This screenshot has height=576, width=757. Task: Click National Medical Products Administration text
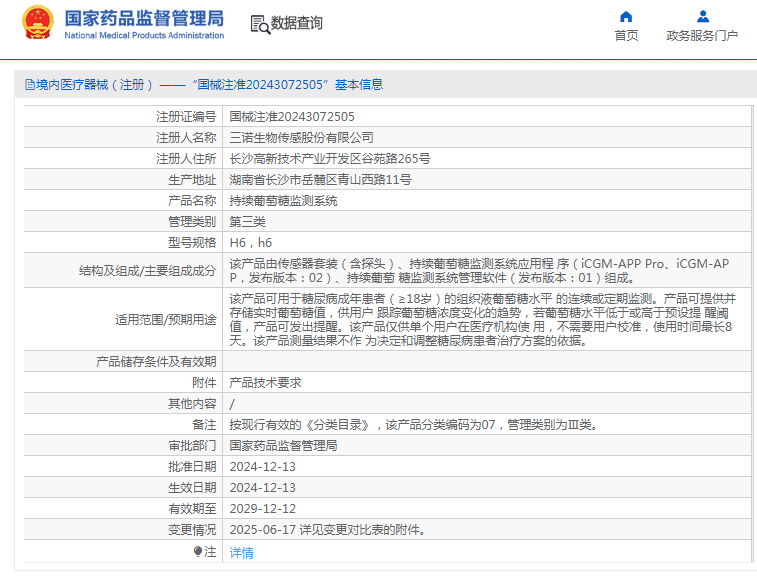tap(144, 35)
